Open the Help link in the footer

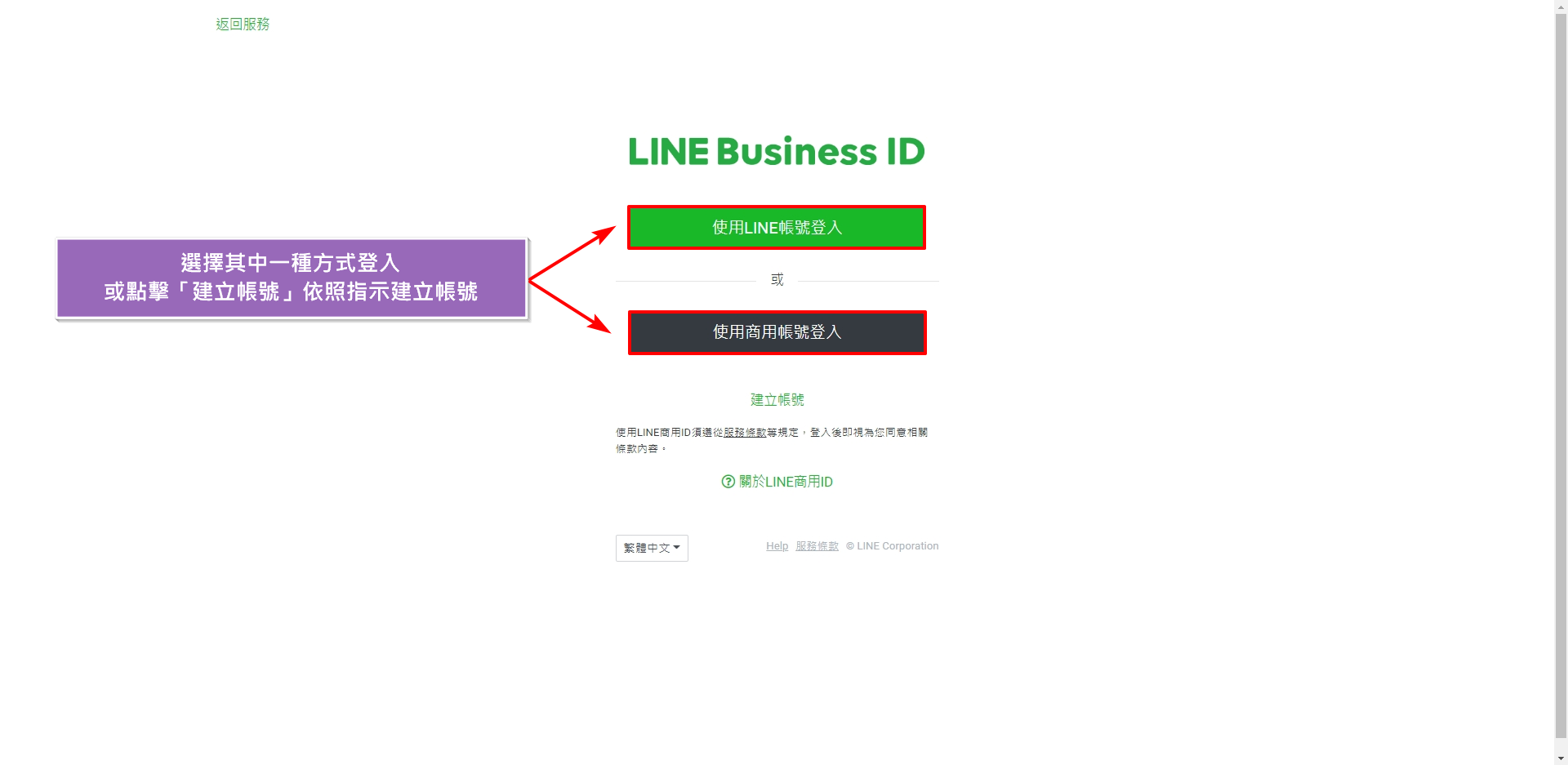(777, 546)
